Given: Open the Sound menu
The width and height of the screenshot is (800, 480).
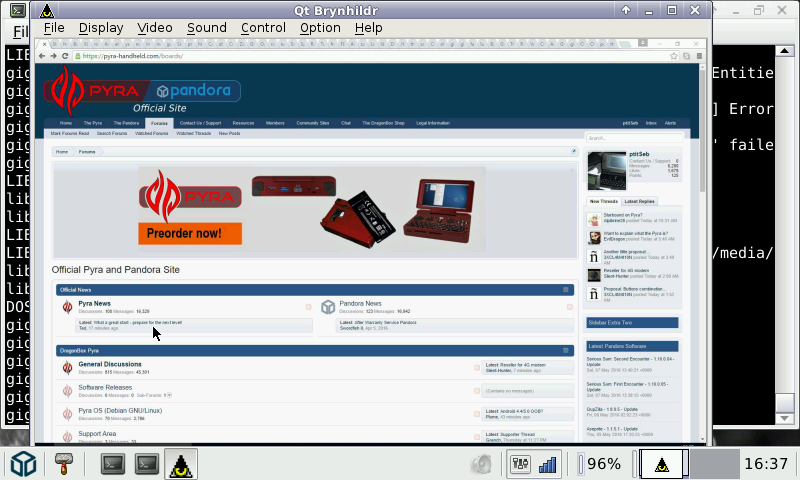Looking at the screenshot, I should pyautogui.click(x=206, y=28).
